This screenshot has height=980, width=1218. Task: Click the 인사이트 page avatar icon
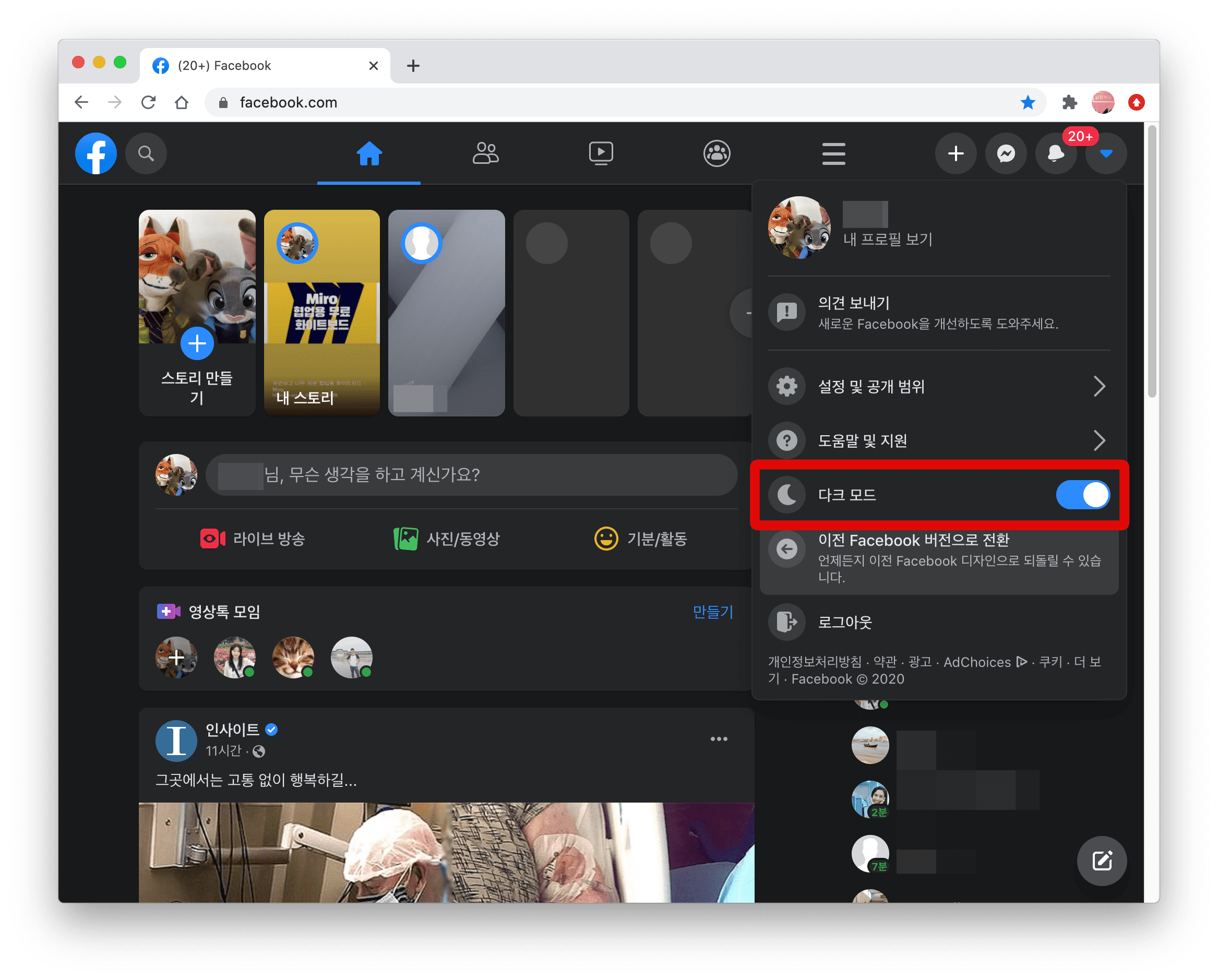pyautogui.click(x=176, y=740)
